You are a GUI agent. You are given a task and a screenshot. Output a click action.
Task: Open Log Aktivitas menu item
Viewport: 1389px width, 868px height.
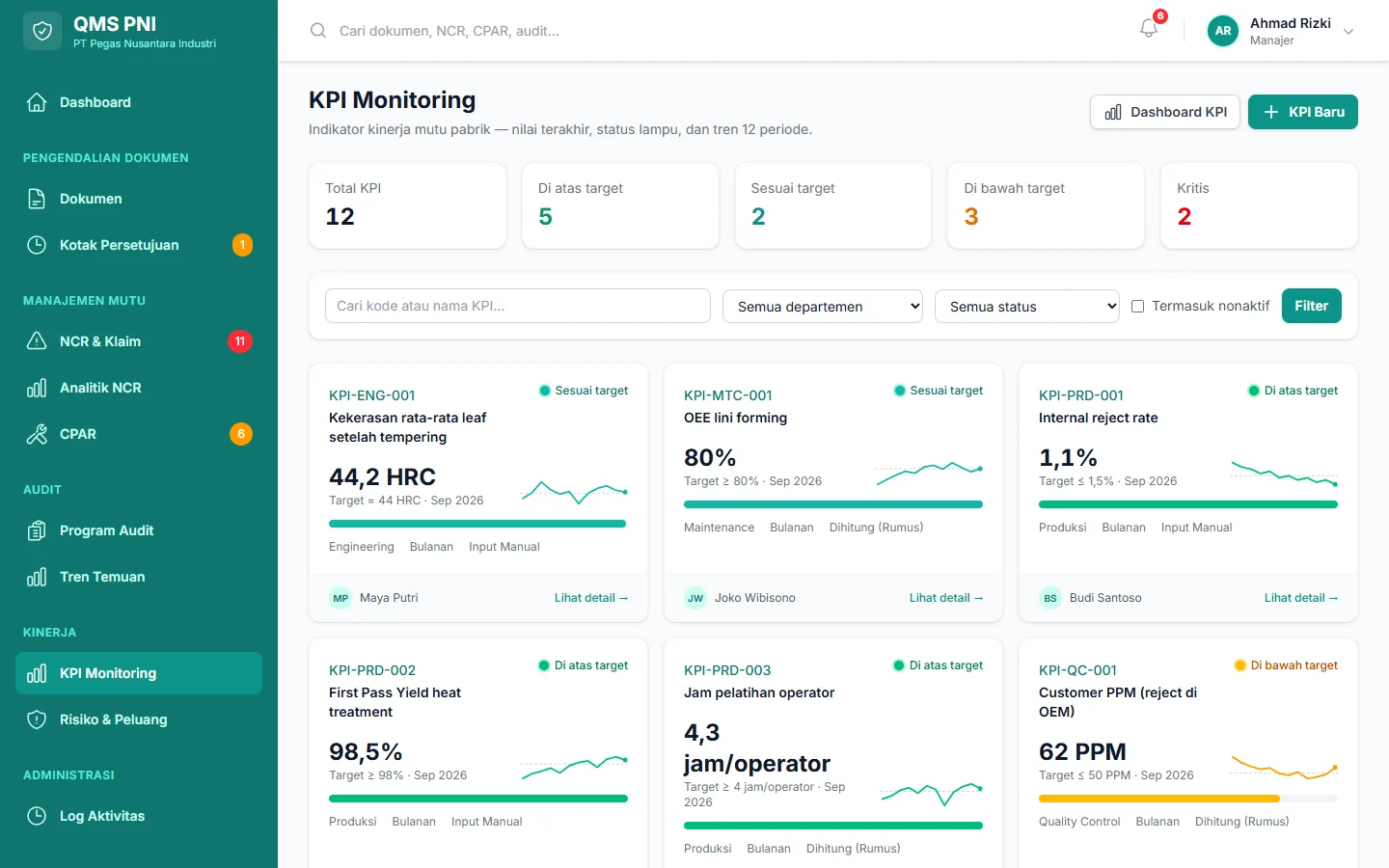click(x=139, y=816)
